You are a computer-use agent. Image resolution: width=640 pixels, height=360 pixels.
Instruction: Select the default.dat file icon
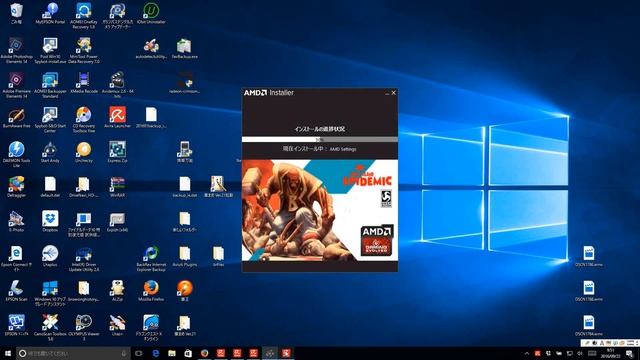tap(50, 187)
